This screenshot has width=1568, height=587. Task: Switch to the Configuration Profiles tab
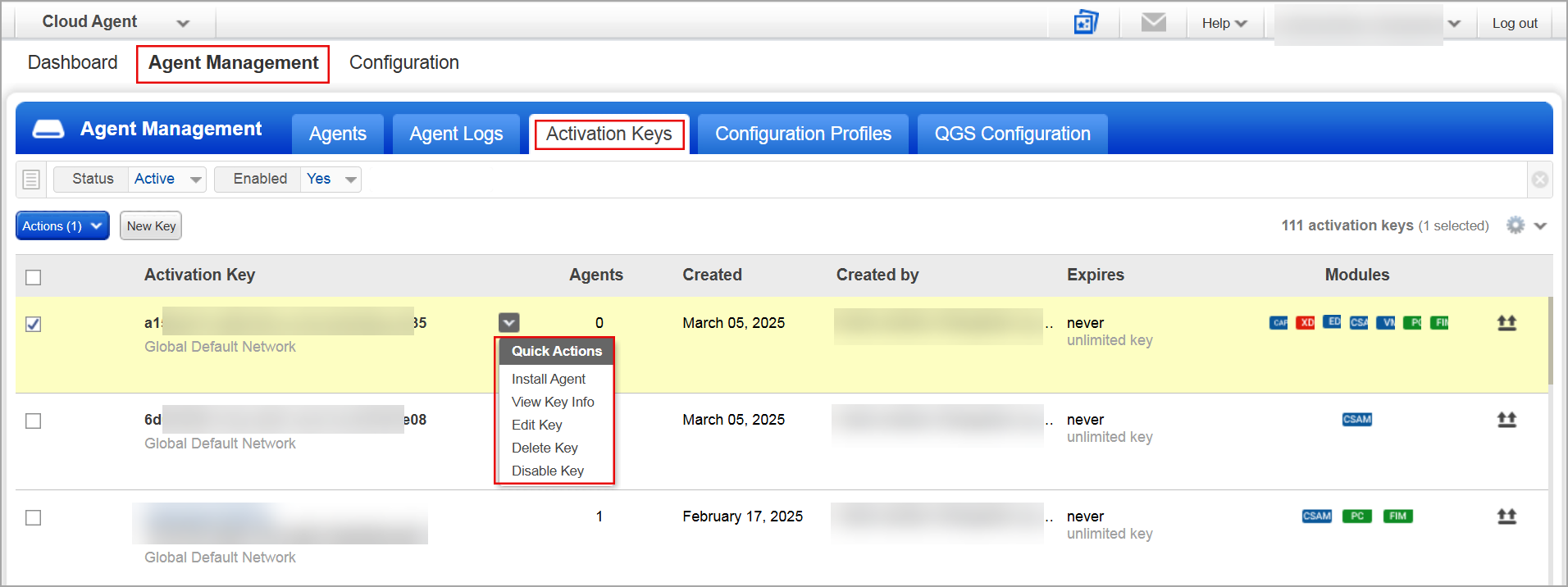[802, 134]
